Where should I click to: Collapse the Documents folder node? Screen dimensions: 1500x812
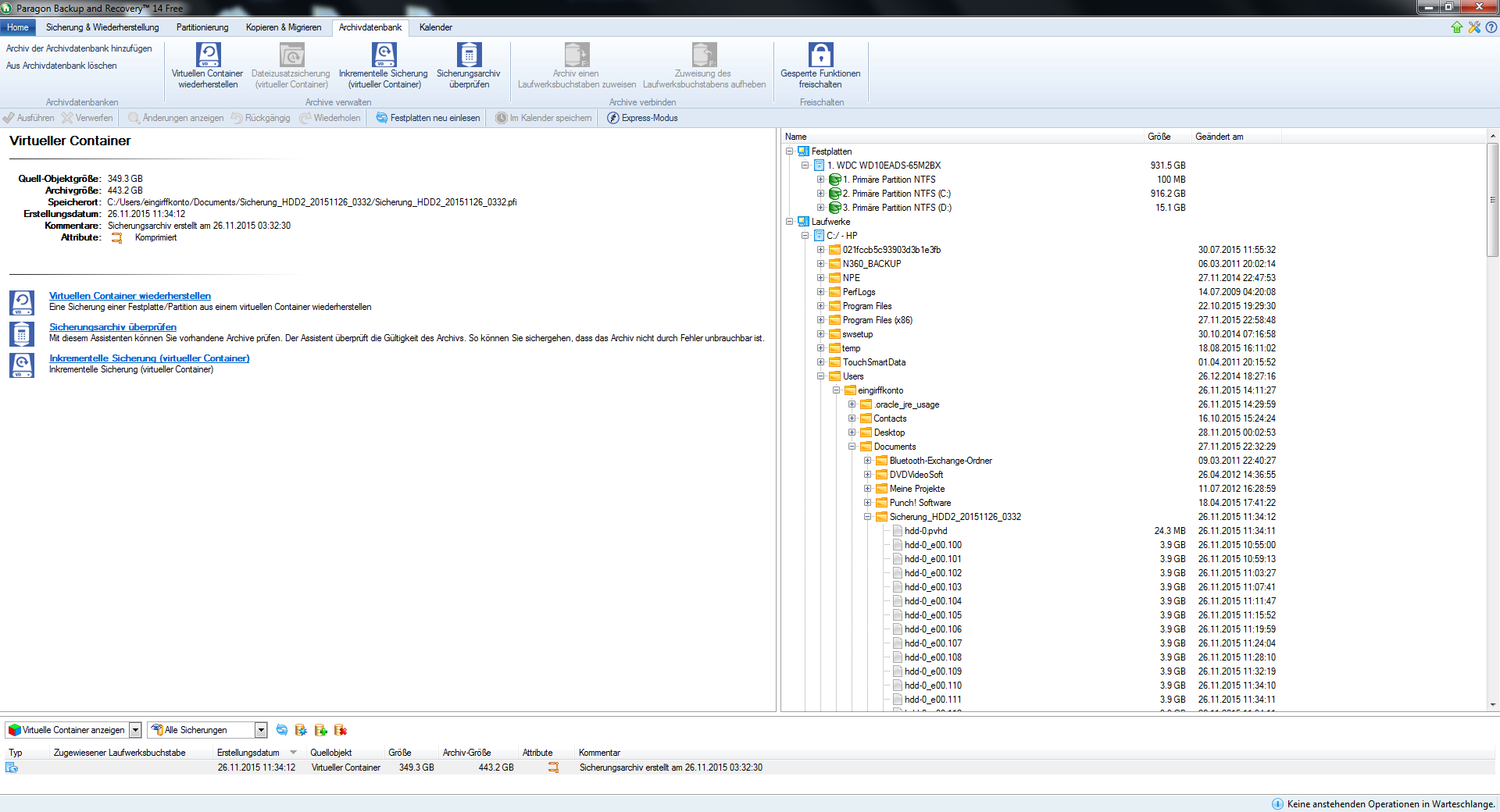point(852,447)
